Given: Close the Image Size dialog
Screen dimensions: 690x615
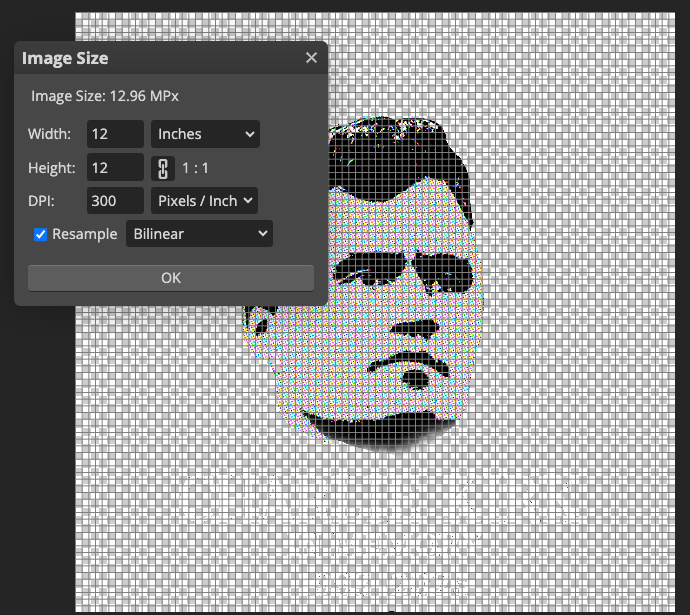Looking at the screenshot, I should click(x=311, y=58).
